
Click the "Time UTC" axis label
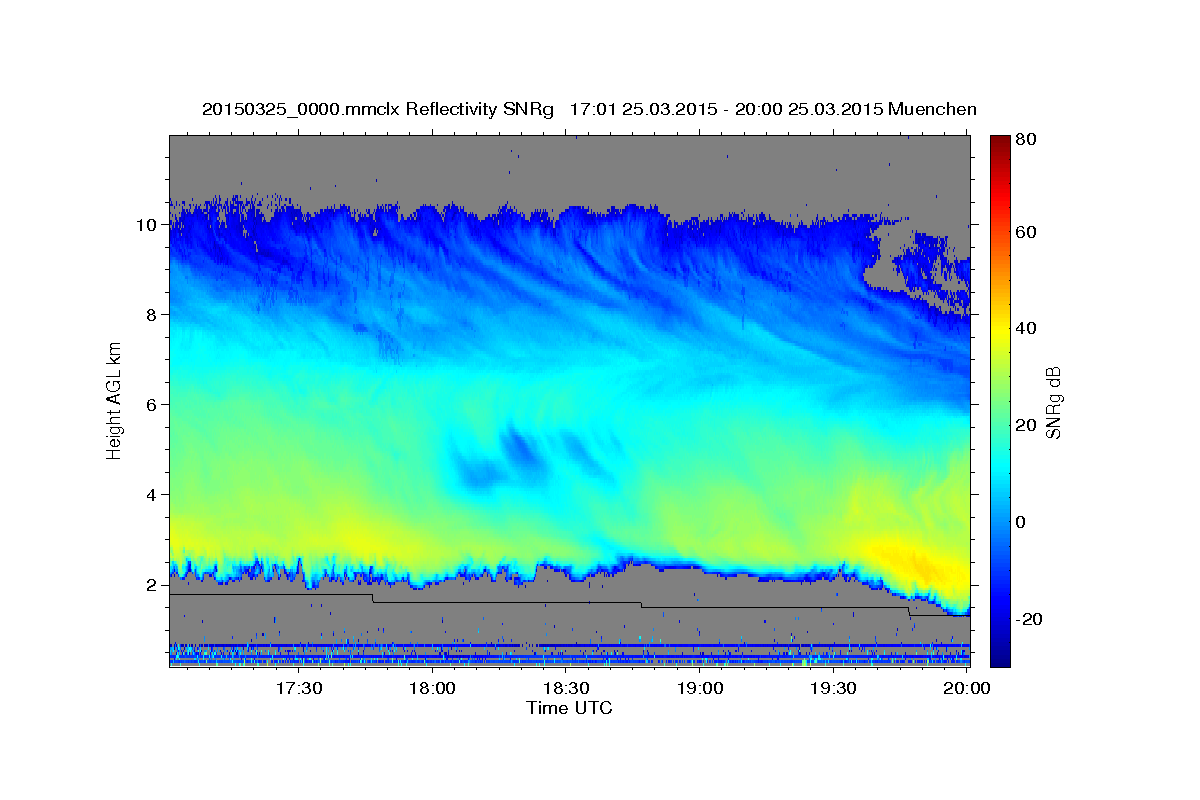(x=569, y=708)
